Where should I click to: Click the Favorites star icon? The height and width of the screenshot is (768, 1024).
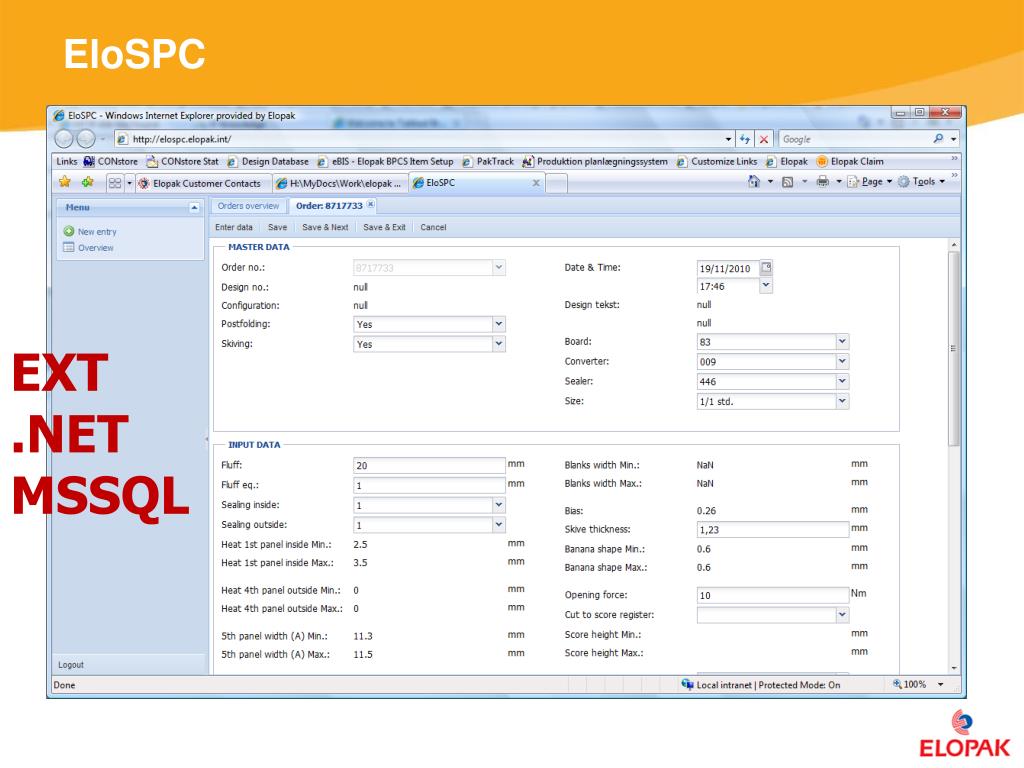pyautogui.click(x=65, y=182)
